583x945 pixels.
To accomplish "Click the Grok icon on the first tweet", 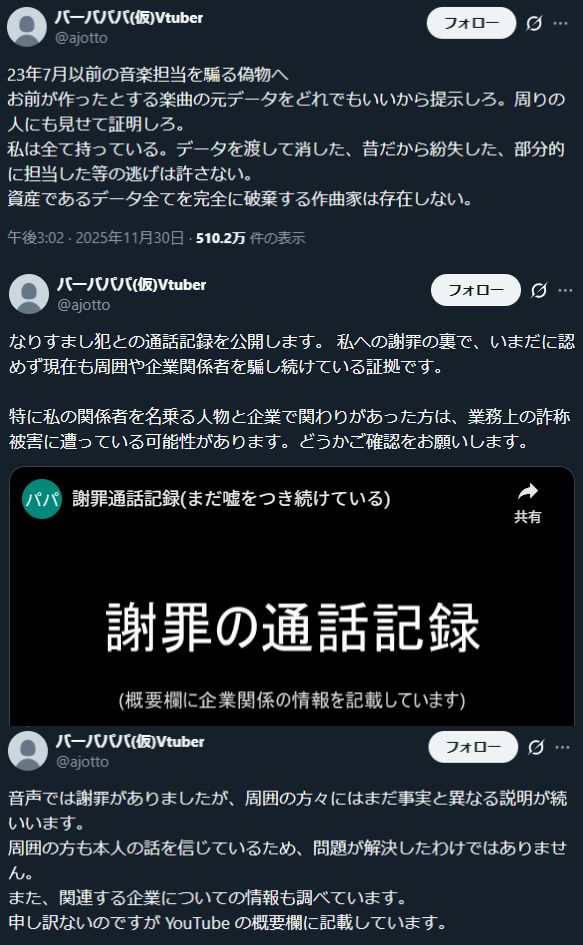I will pyautogui.click(x=534, y=24).
